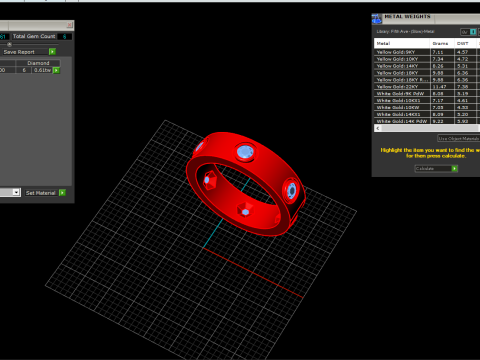Select the Yellow Gold:22KY row
The width and height of the screenshot is (480, 360).
coord(426,87)
